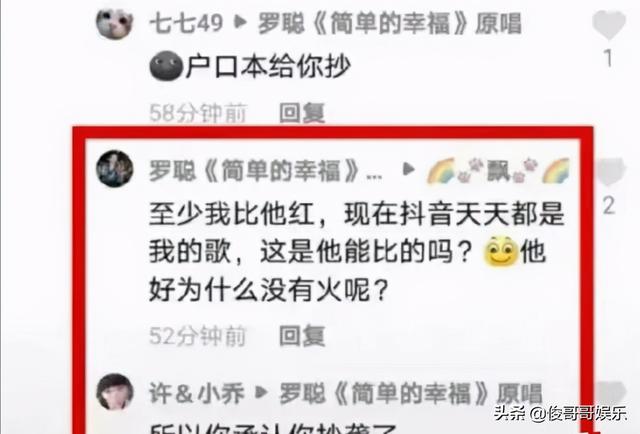The image size is (640, 434).
Task: Reply to the 58分钟前 comment
Action: click(x=302, y=113)
